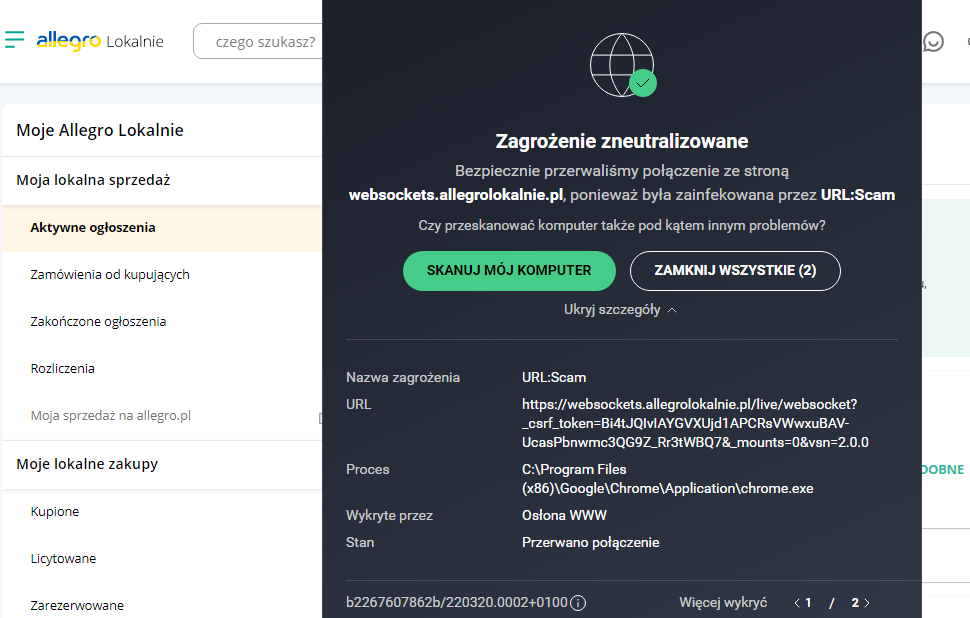
Task: Click the Allegro Lokalnie logo
Action: coord(100,41)
